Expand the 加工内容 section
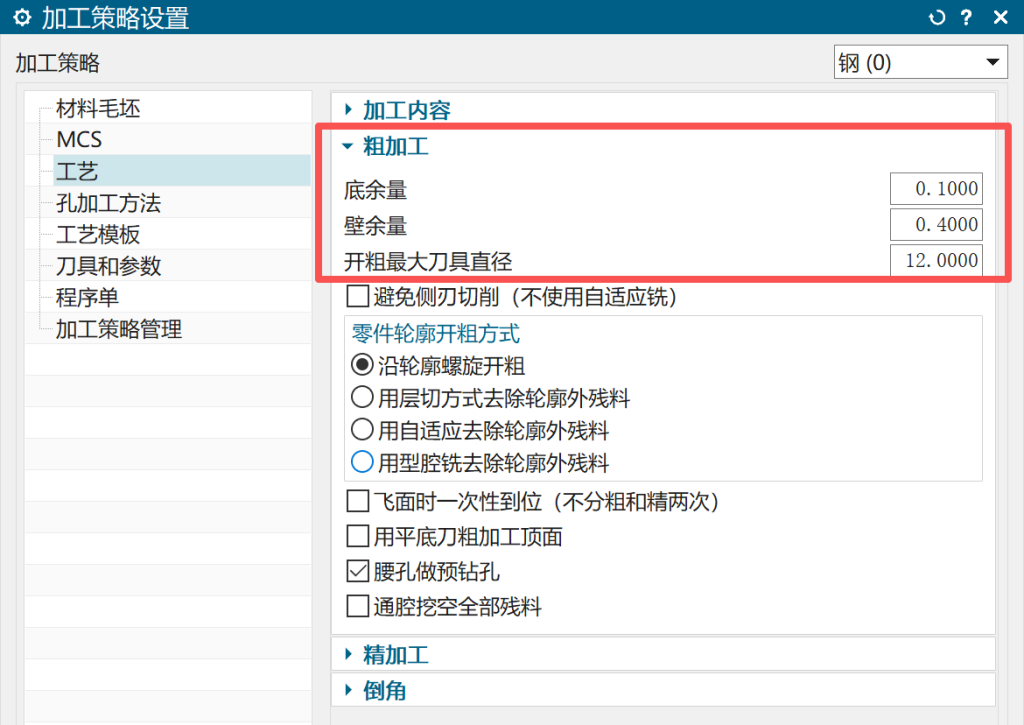Image resolution: width=1024 pixels, height=725 pixels. point(405,110)
